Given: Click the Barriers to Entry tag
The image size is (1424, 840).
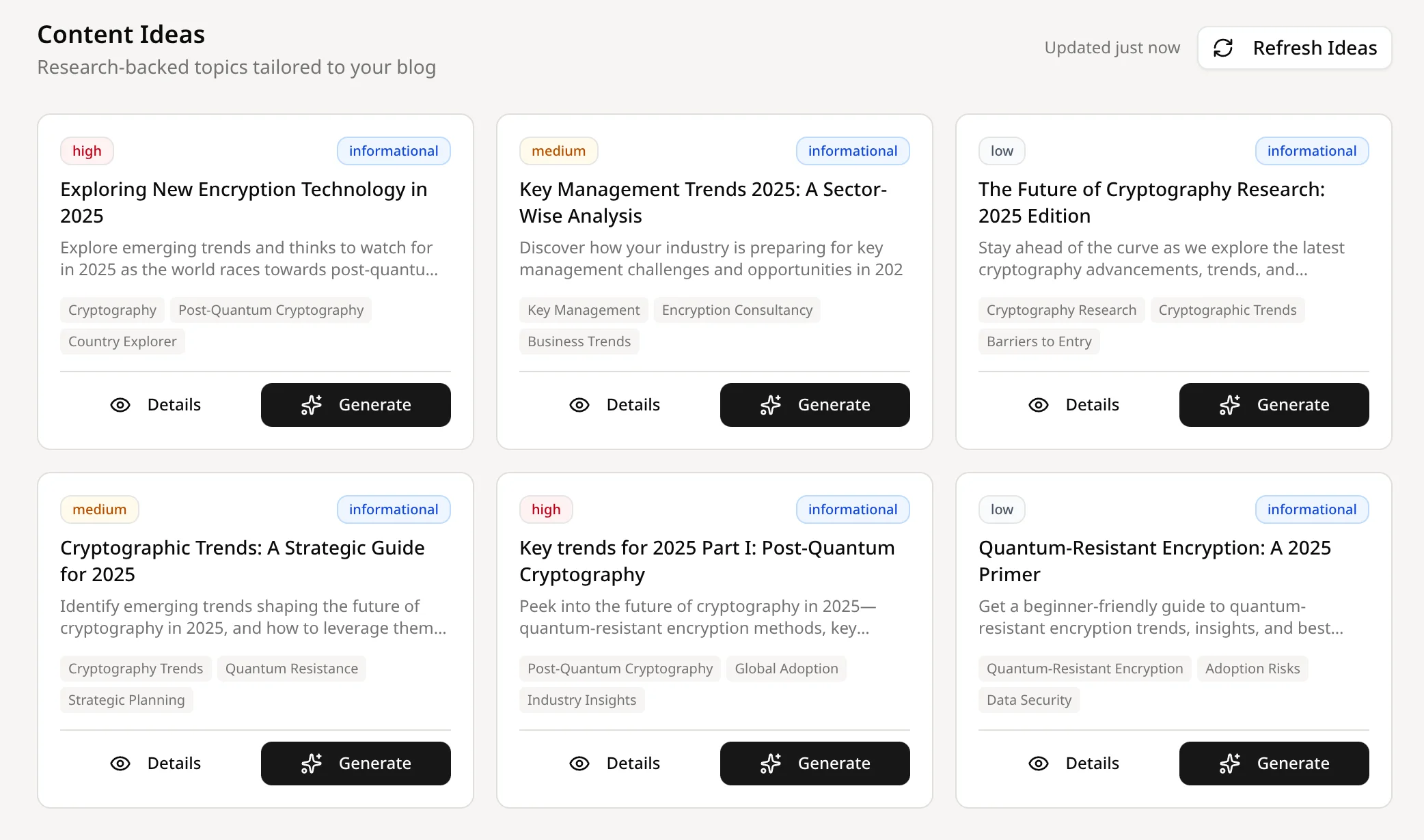Looking at the screenshot, I should pos(1039,341).
